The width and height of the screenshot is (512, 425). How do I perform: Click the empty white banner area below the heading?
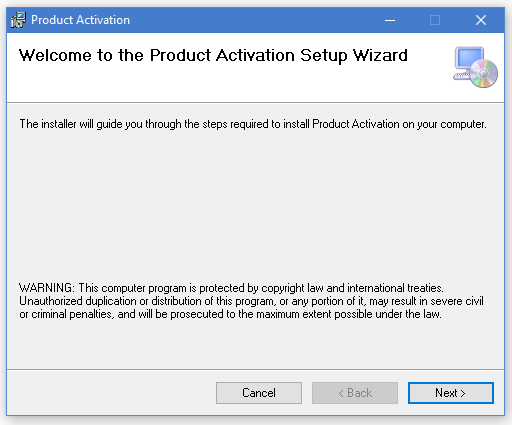(x=227, y=85)
